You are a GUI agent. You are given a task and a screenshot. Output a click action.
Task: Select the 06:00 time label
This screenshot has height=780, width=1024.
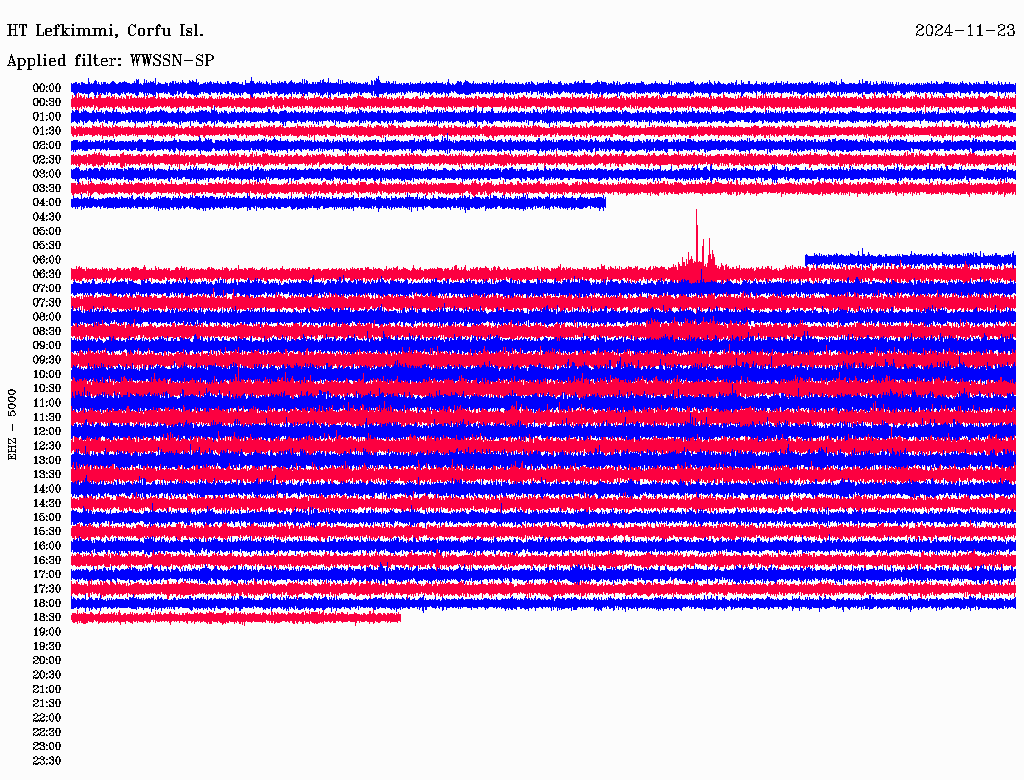click(47, 260)
